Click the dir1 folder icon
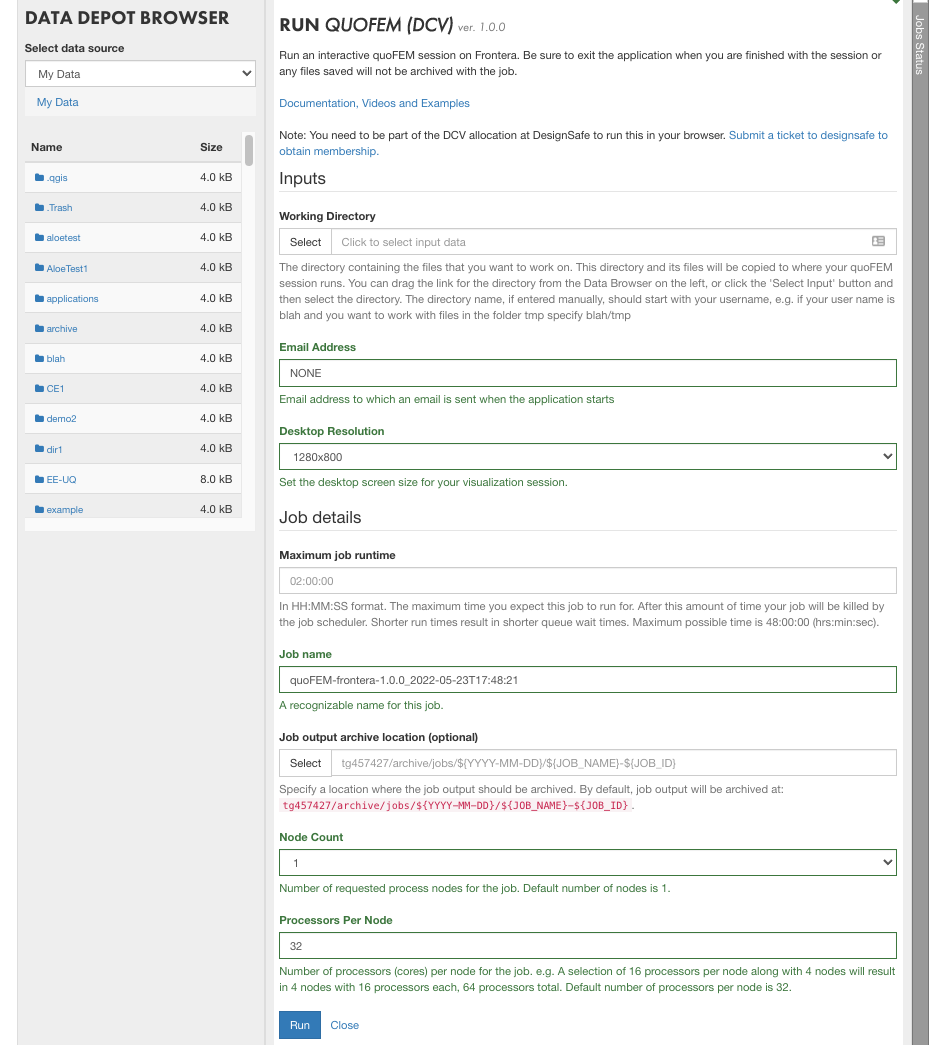This screenshot has width=939, height=1045. (39, 449)
